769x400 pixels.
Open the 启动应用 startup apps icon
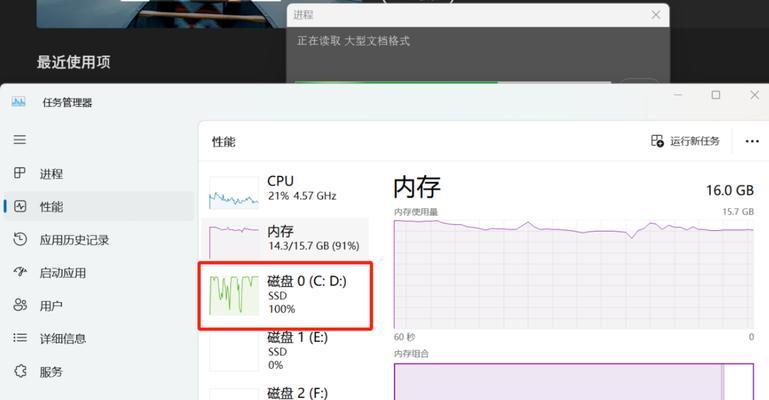20,272
